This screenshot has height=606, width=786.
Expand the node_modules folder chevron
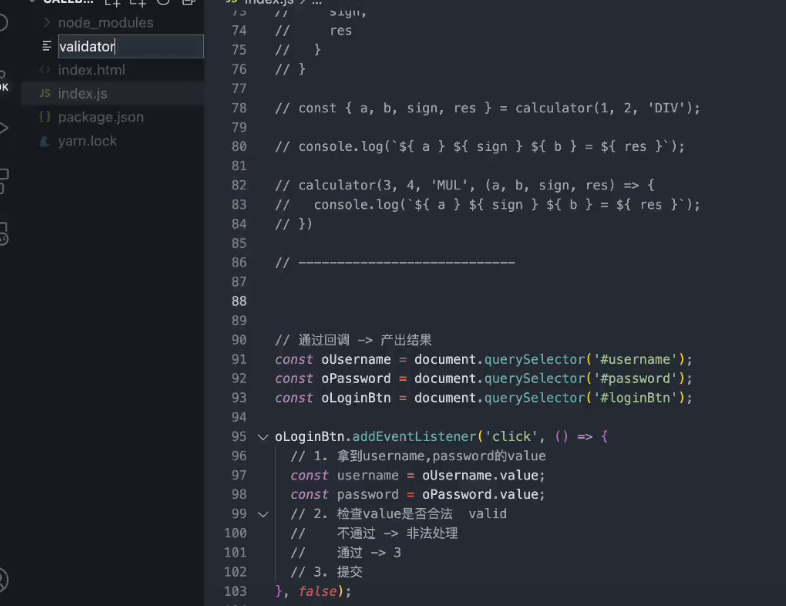(47, 23)
